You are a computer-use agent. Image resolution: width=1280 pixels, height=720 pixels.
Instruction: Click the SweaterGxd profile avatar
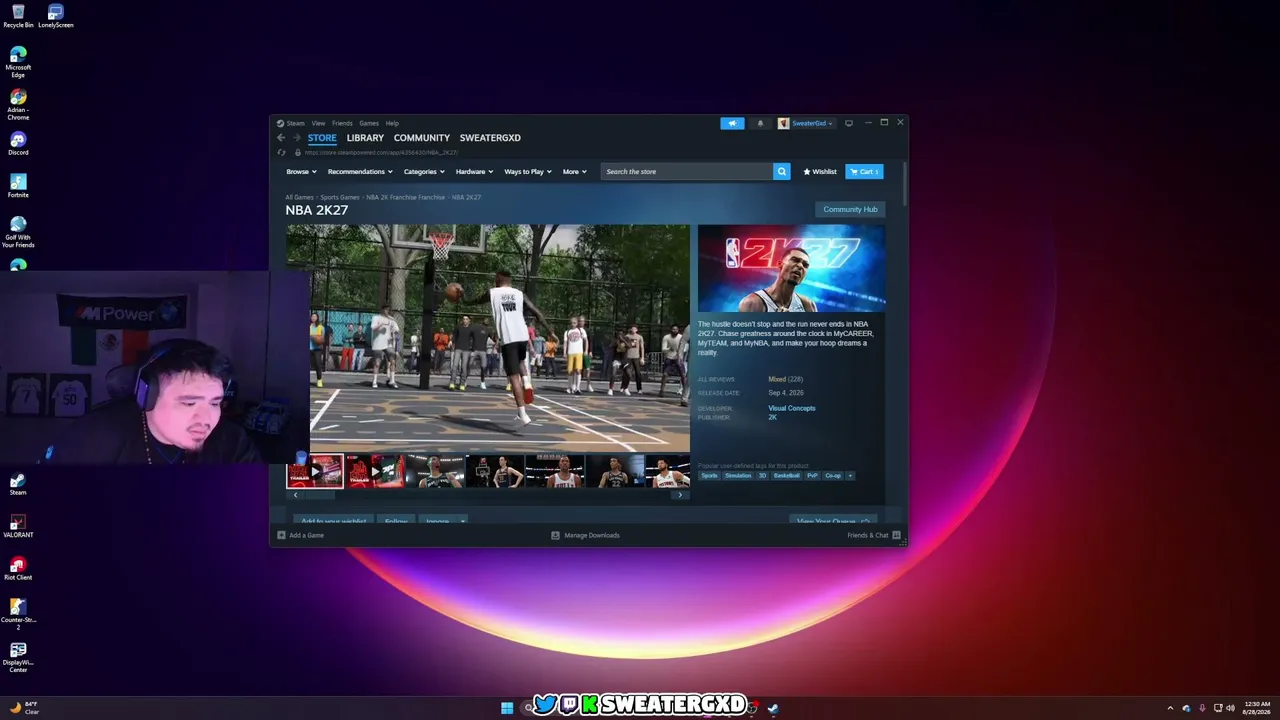click(783, 123)
